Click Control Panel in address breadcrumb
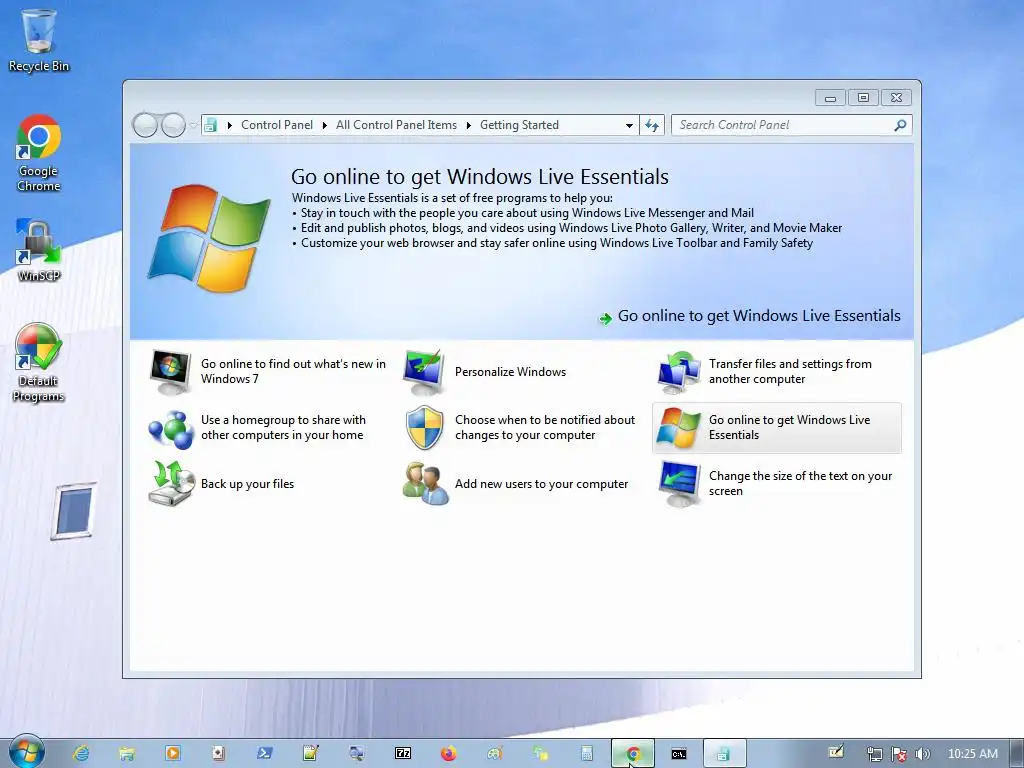The height and width of the screenshot is (768, 1024). pyautogui.click(x=277, y=125)
